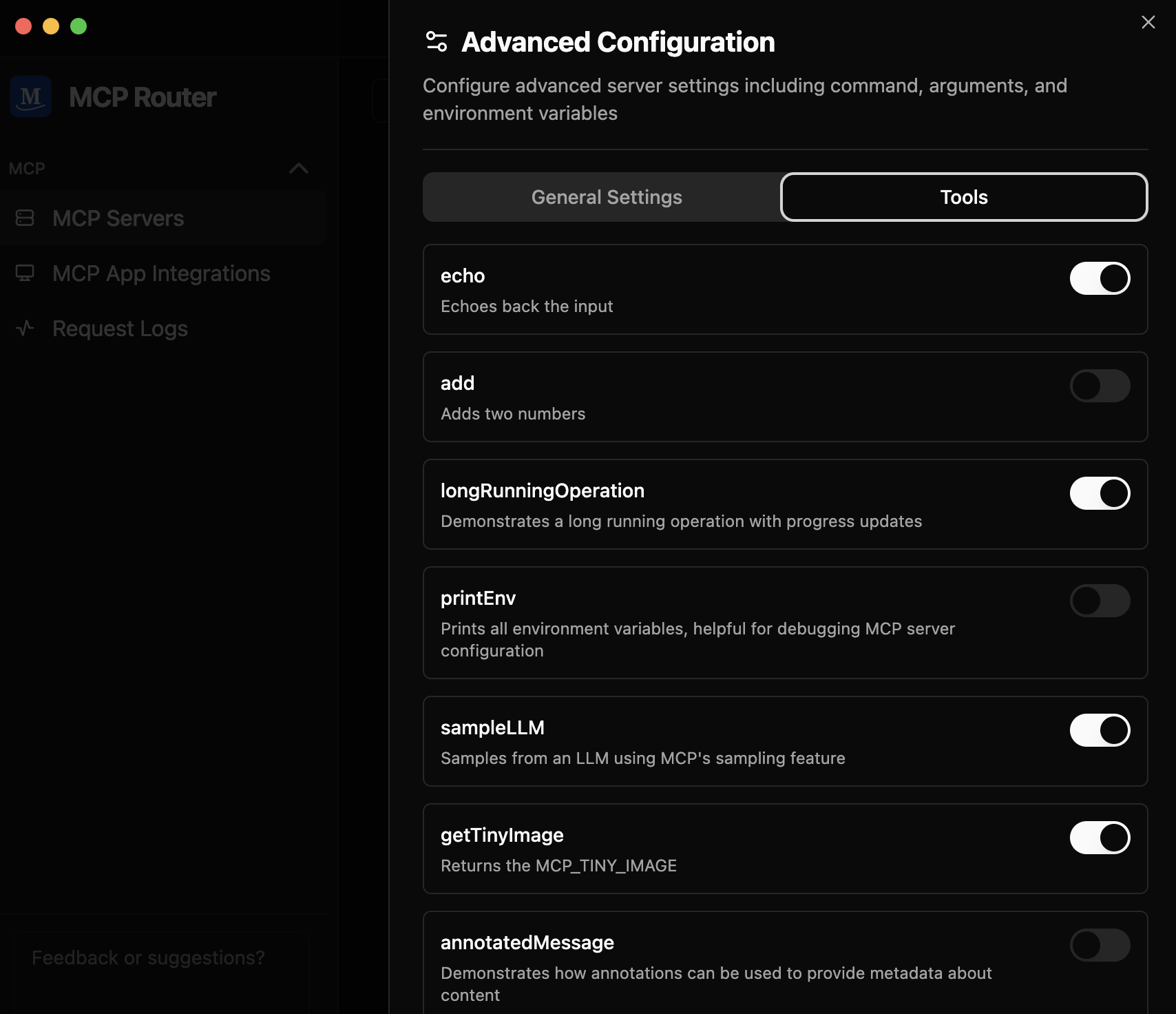
Task: Turn on the annotatedMessage toggle
Action: (1100, 945)
